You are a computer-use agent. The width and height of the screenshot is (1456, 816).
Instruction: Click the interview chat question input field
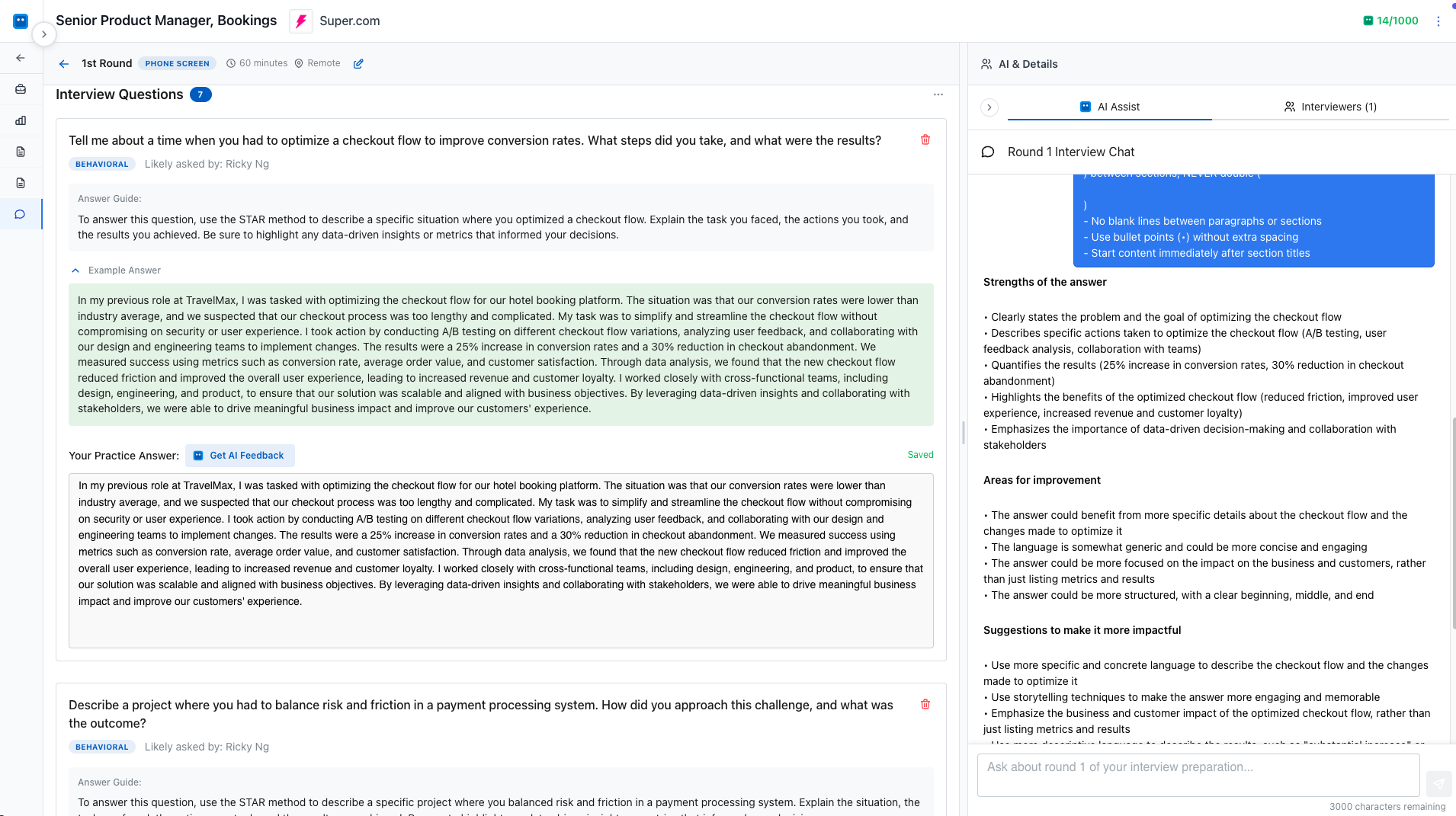click(x=1197, y=774)
